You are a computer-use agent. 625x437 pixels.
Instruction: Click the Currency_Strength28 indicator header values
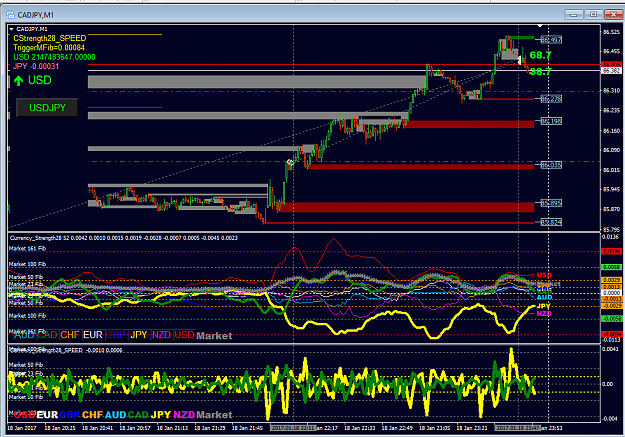[124, 238]
